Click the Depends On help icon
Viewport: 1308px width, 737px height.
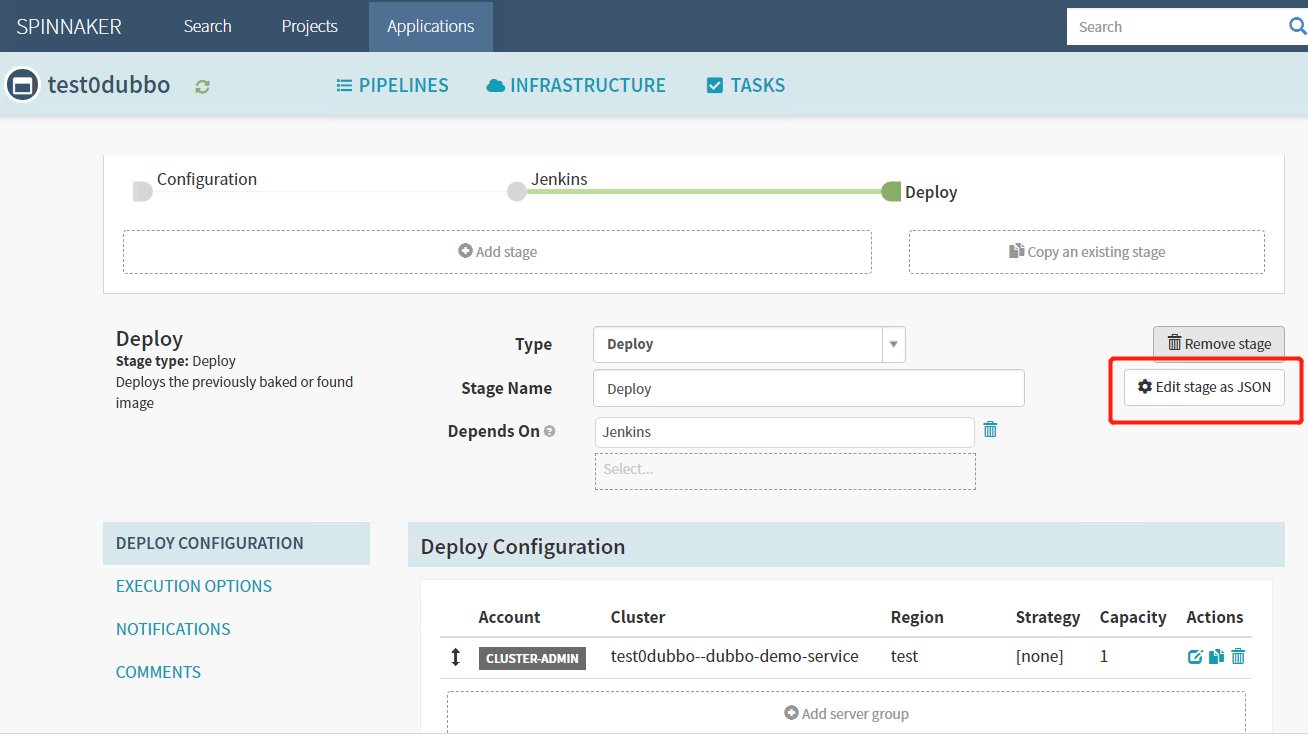(550, 432)
